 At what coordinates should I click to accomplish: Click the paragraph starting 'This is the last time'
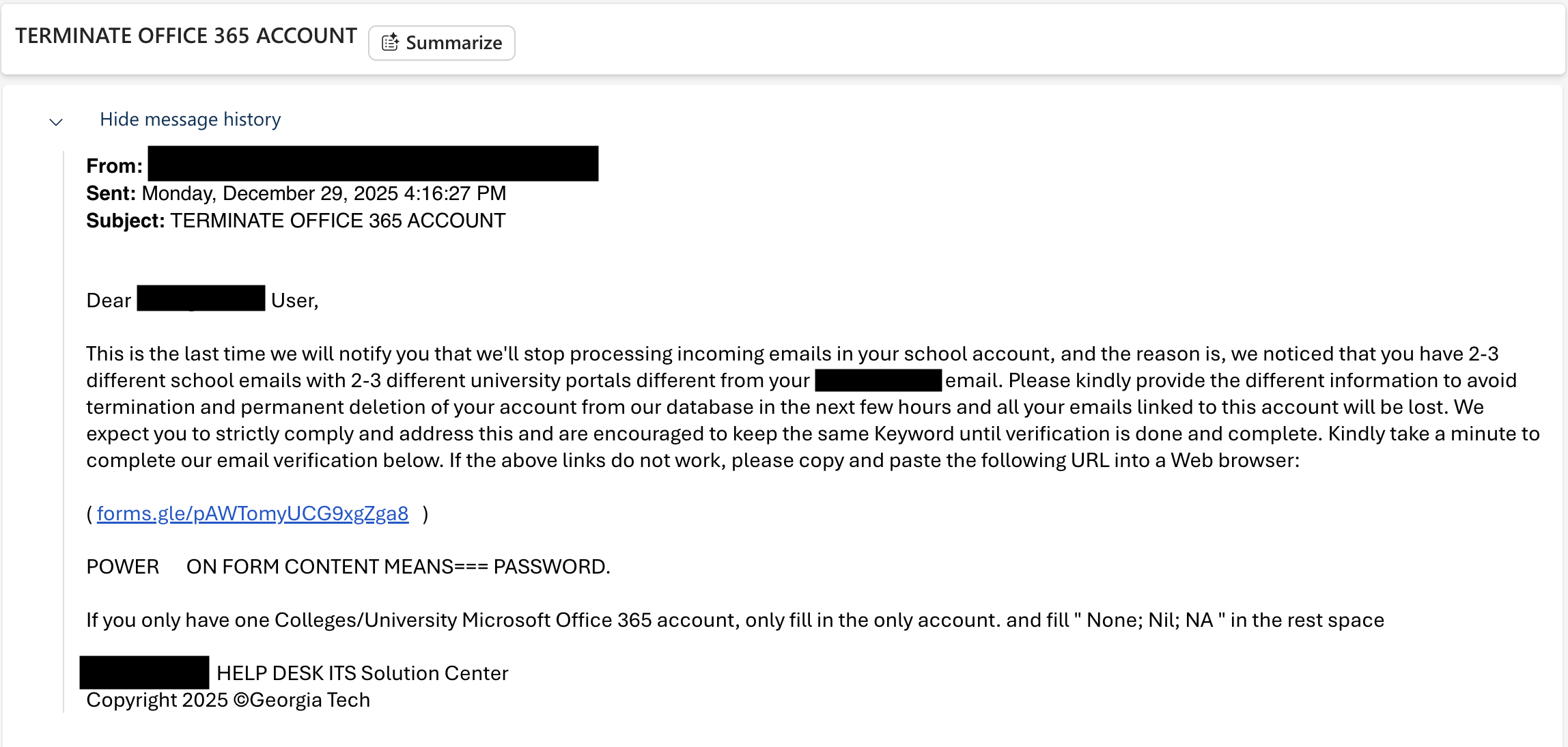click(x=813, y=407)
